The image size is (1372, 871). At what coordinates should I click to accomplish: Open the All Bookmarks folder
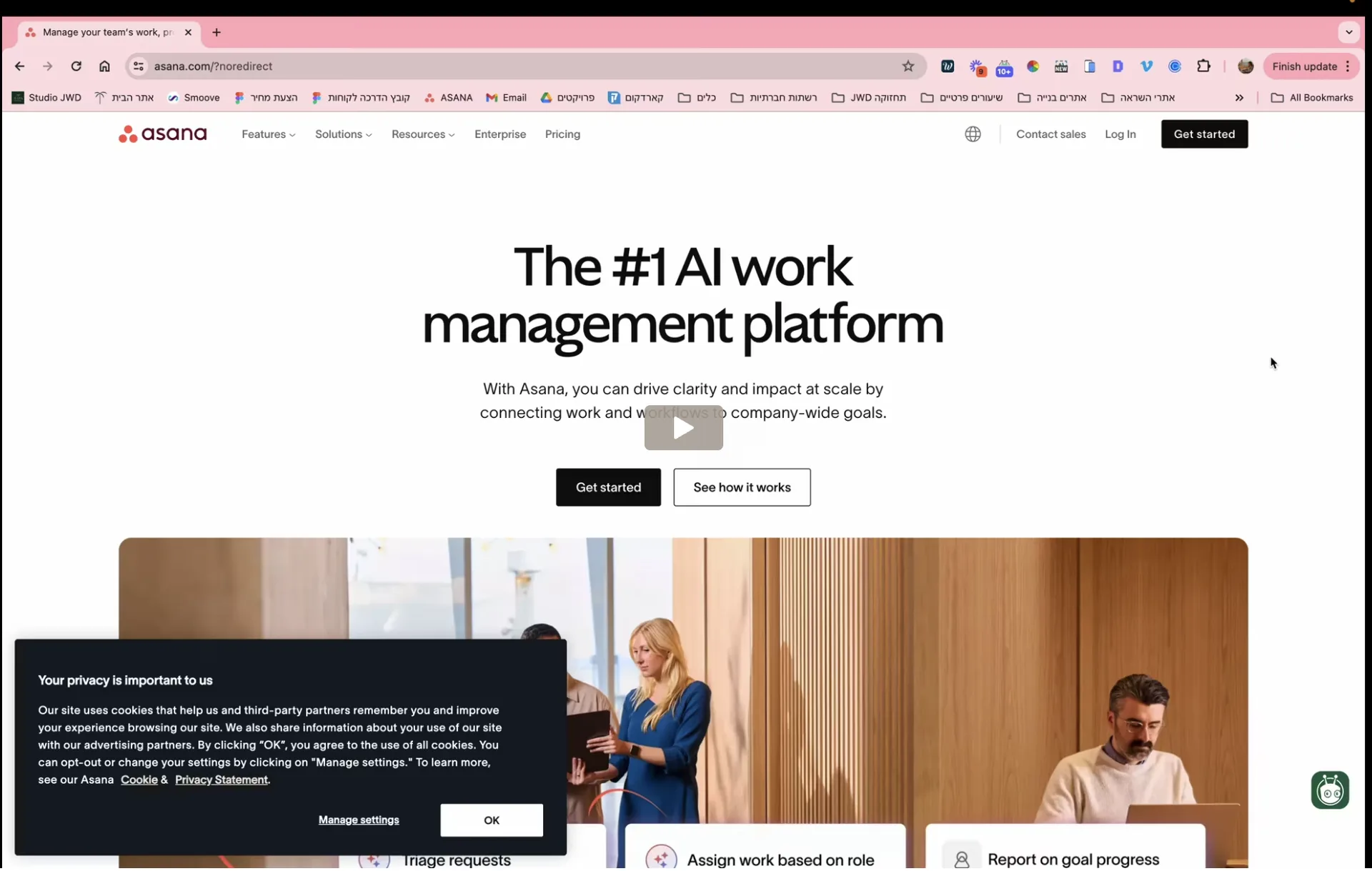click(x=1312, y=98)
